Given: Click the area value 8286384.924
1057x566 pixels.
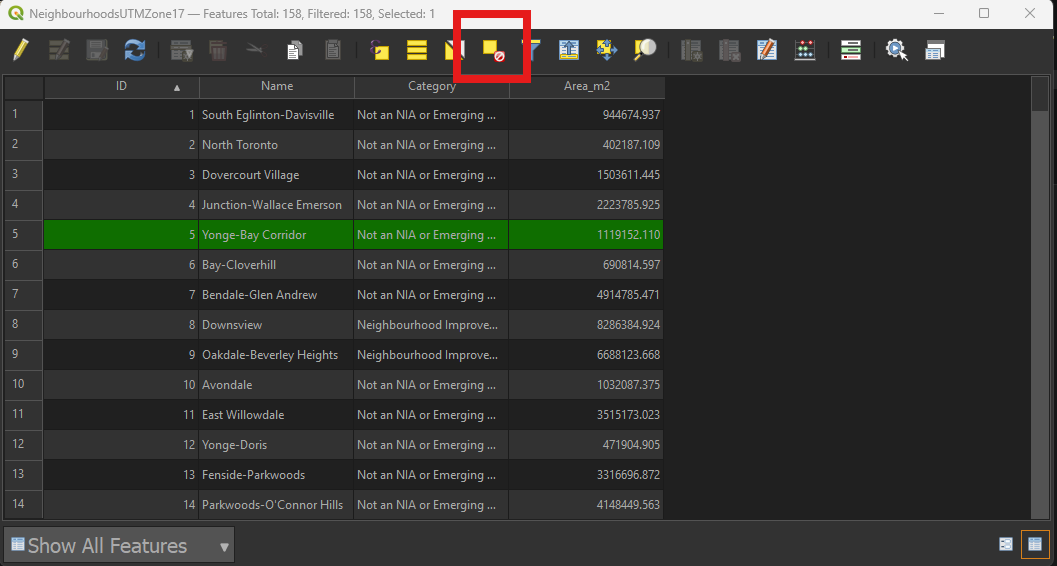Looking at the screenshot, I should click(586, 325).
